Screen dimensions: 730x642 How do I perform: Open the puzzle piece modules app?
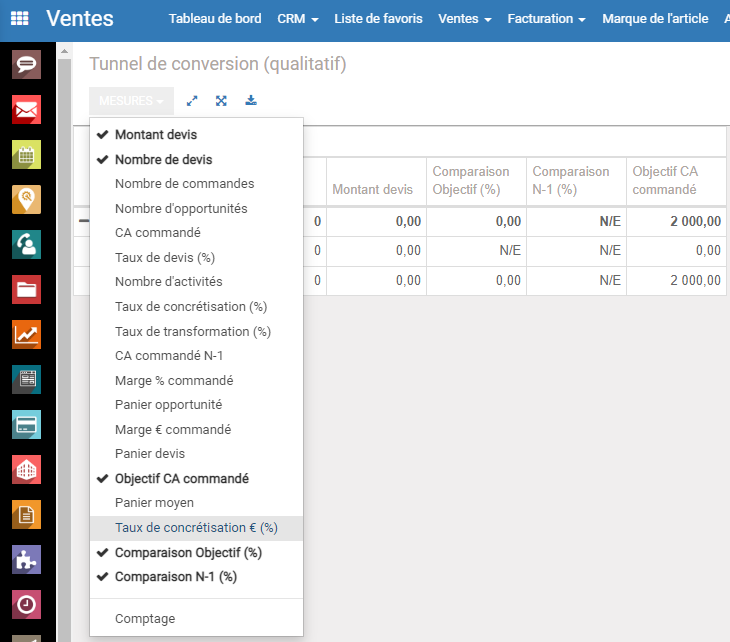click(x=27, y=559)
